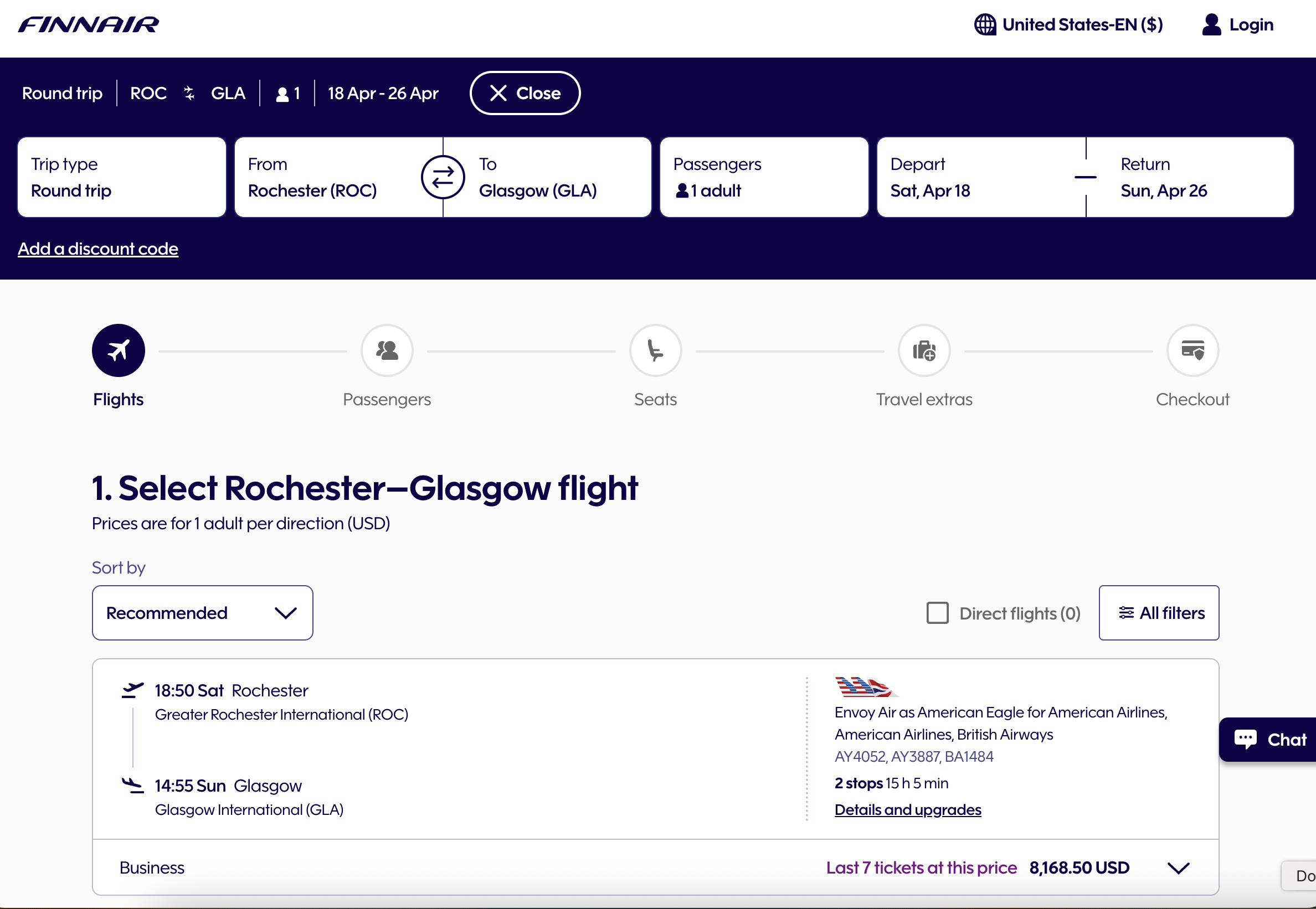Click the Flights step airplane icon
Screen dimensions: 1316x909
tap(119, 350)
